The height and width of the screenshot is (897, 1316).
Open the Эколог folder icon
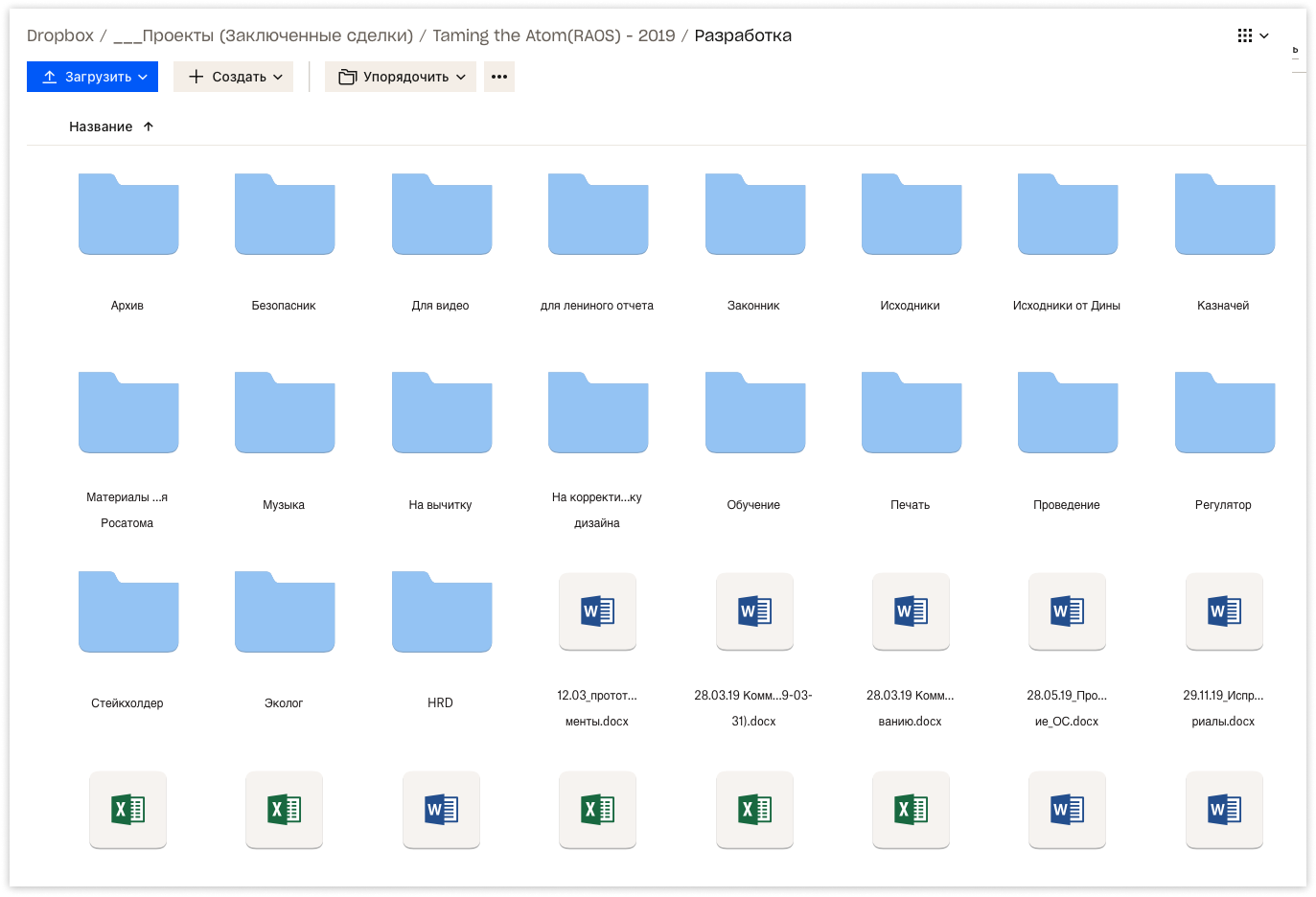(285, 611)
